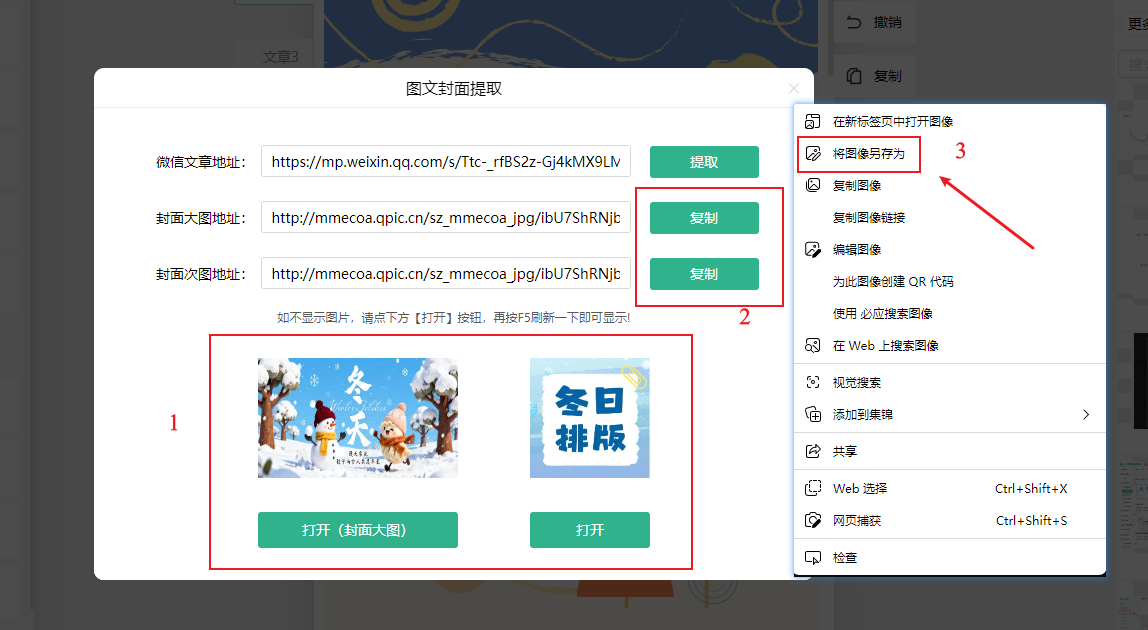
Task: Click the 视觉搜索 icon
Action: [813, 382]
